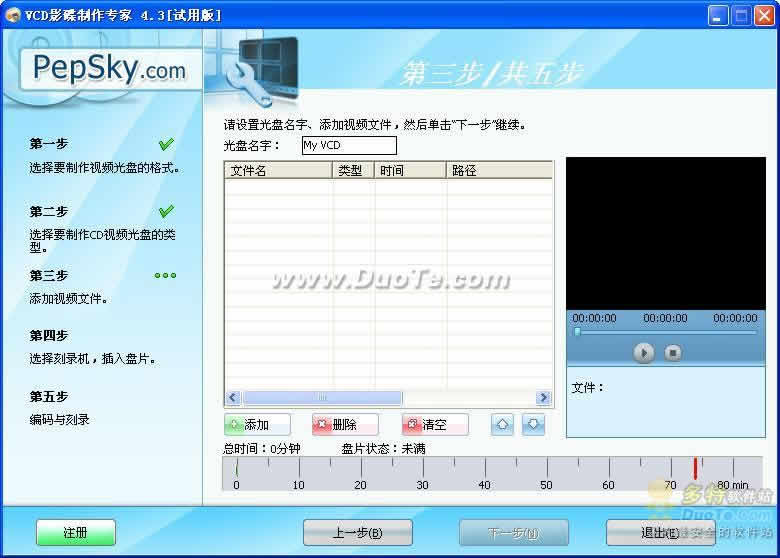Click the 下一步(N) next button

[x=514, y=533]
